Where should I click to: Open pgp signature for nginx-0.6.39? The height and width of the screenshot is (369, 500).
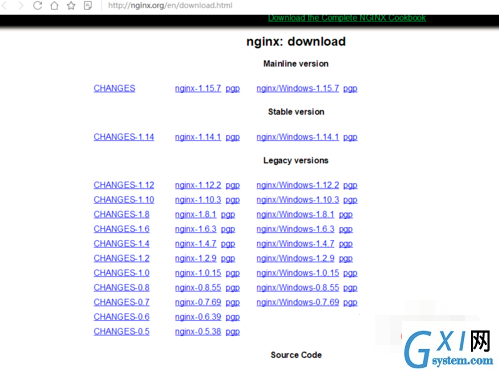click(x=233, y=317)
